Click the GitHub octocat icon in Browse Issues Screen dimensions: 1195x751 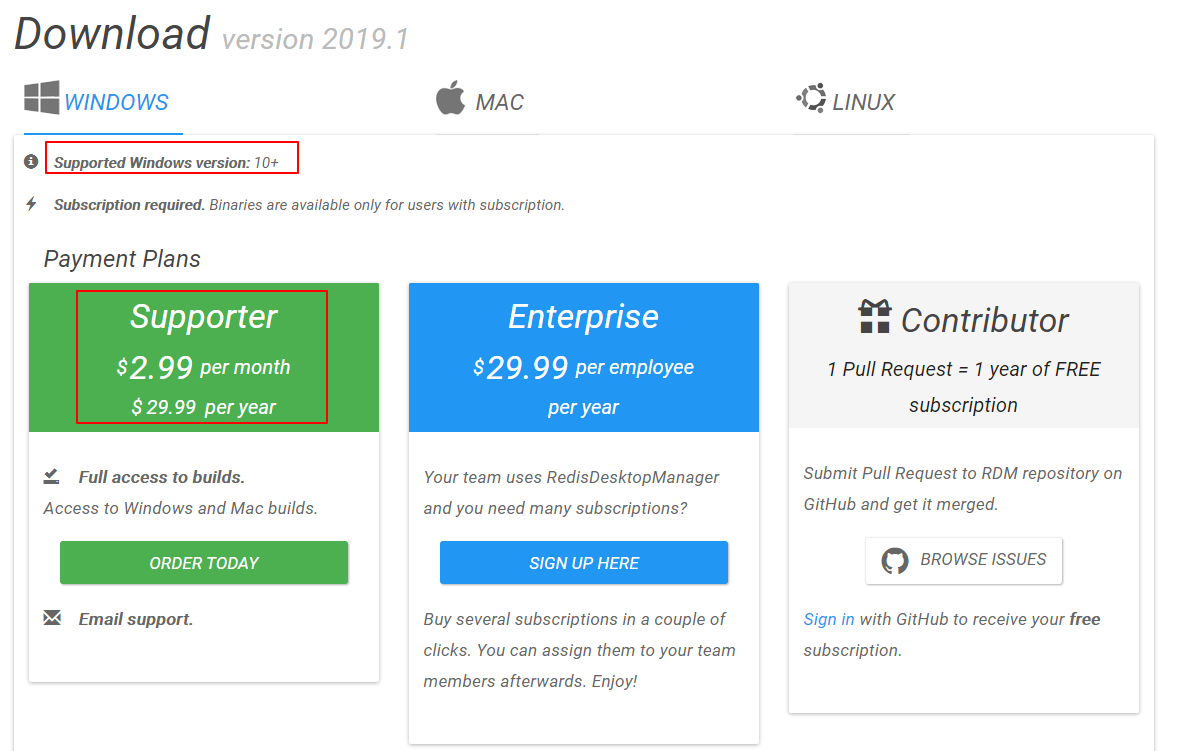895,560
